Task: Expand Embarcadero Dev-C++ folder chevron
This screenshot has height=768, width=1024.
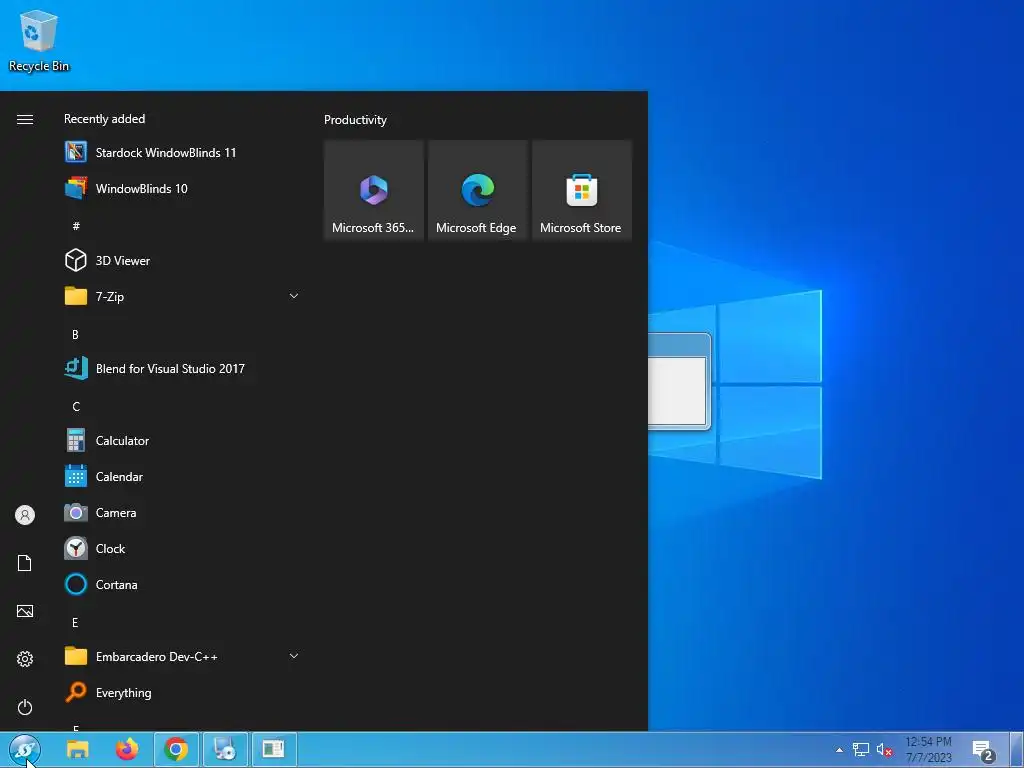Action: [294, 656]
